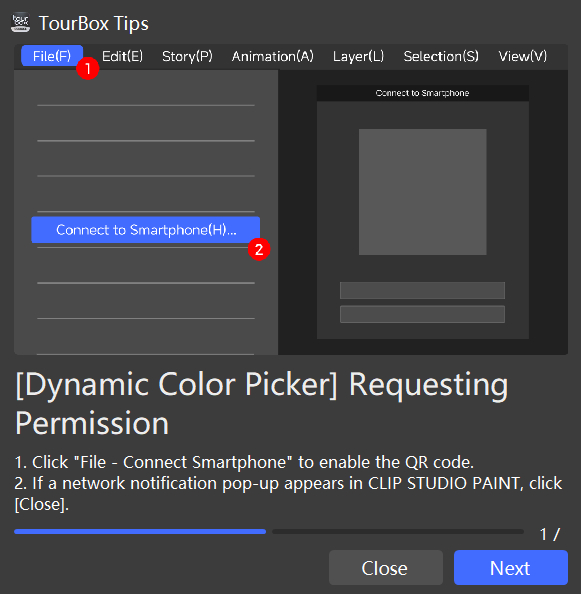Open the View(V) menu in illustration
This screenshot has height=594, width=581.
click(x=523, y=56)
